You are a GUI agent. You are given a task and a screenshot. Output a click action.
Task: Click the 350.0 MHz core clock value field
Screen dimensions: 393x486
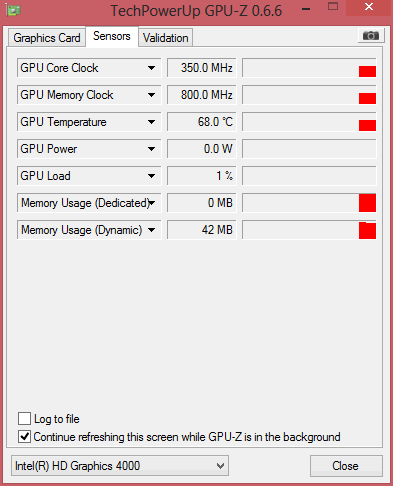202,68
